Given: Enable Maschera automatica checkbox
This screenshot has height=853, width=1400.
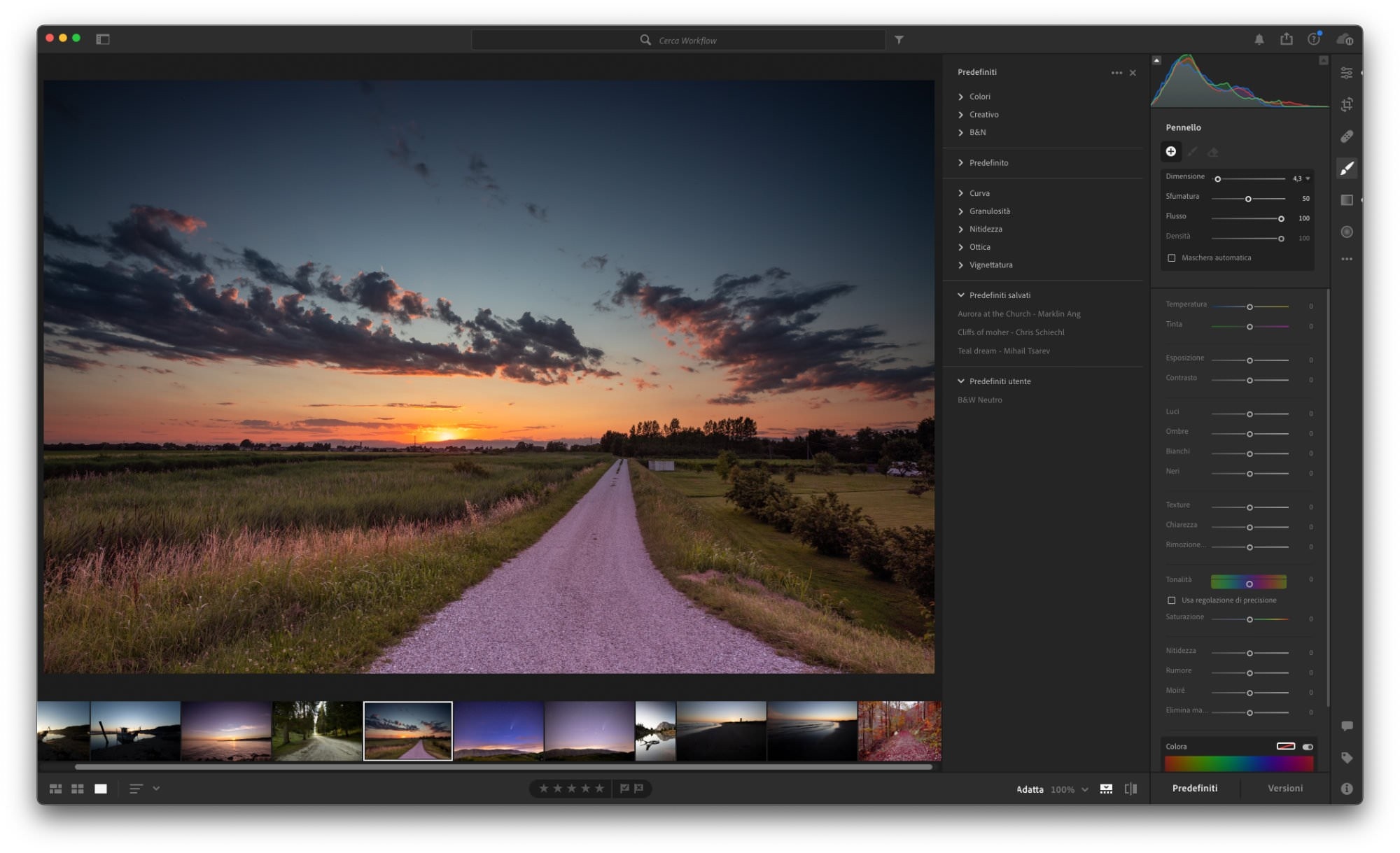Looking at the screenshot, I should pos(1171,258).
